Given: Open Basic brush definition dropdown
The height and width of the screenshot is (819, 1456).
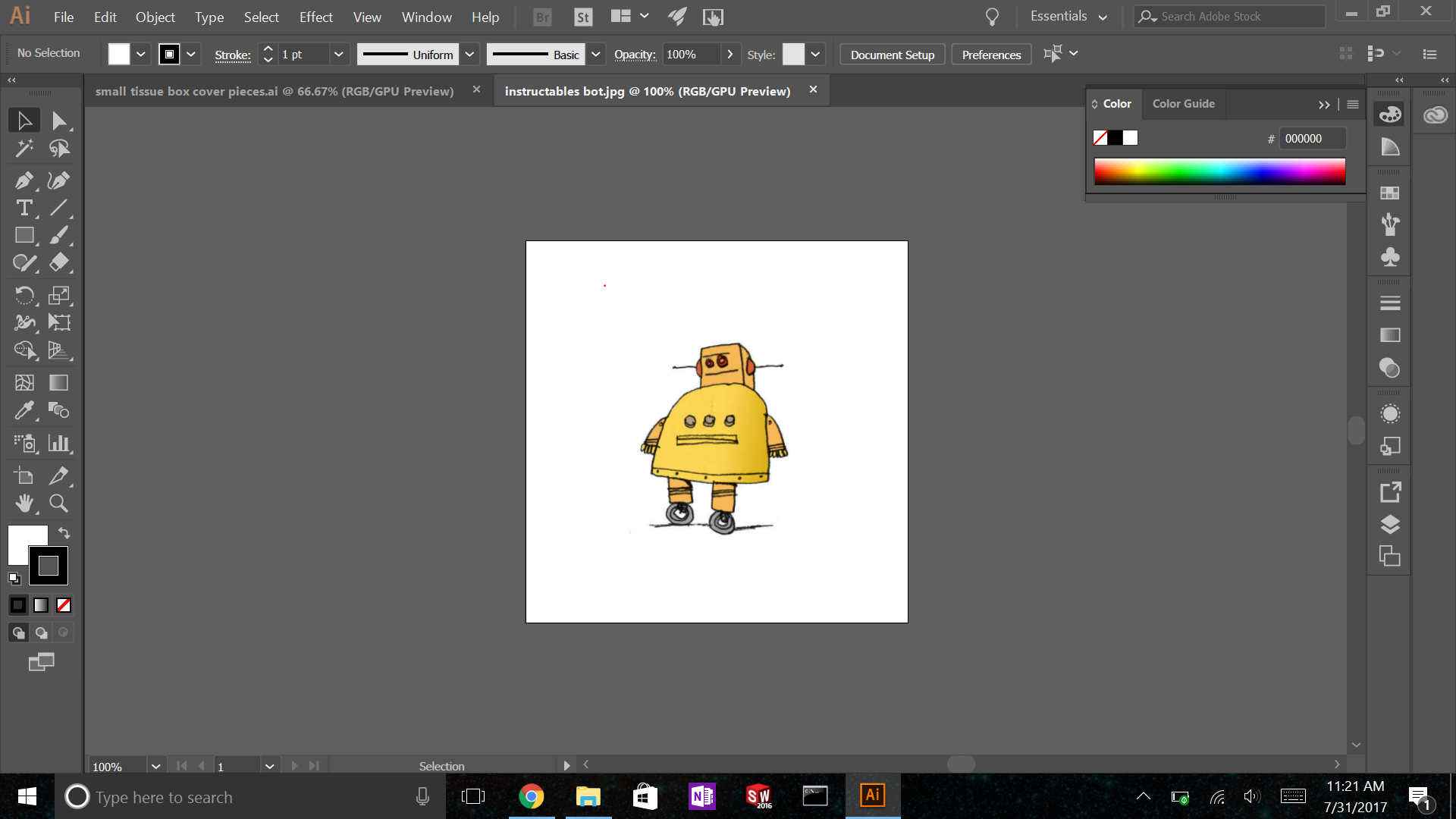Looking at the screenshot, I should point(596,55).
